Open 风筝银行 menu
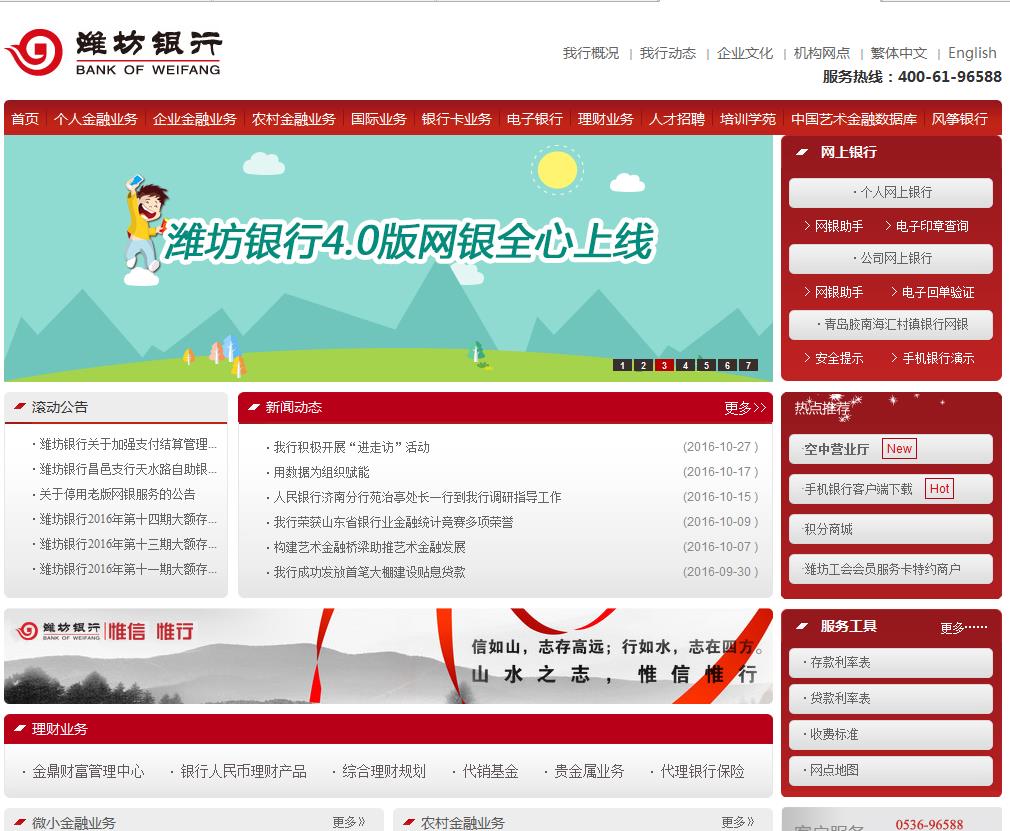 (x=960, y=119)
